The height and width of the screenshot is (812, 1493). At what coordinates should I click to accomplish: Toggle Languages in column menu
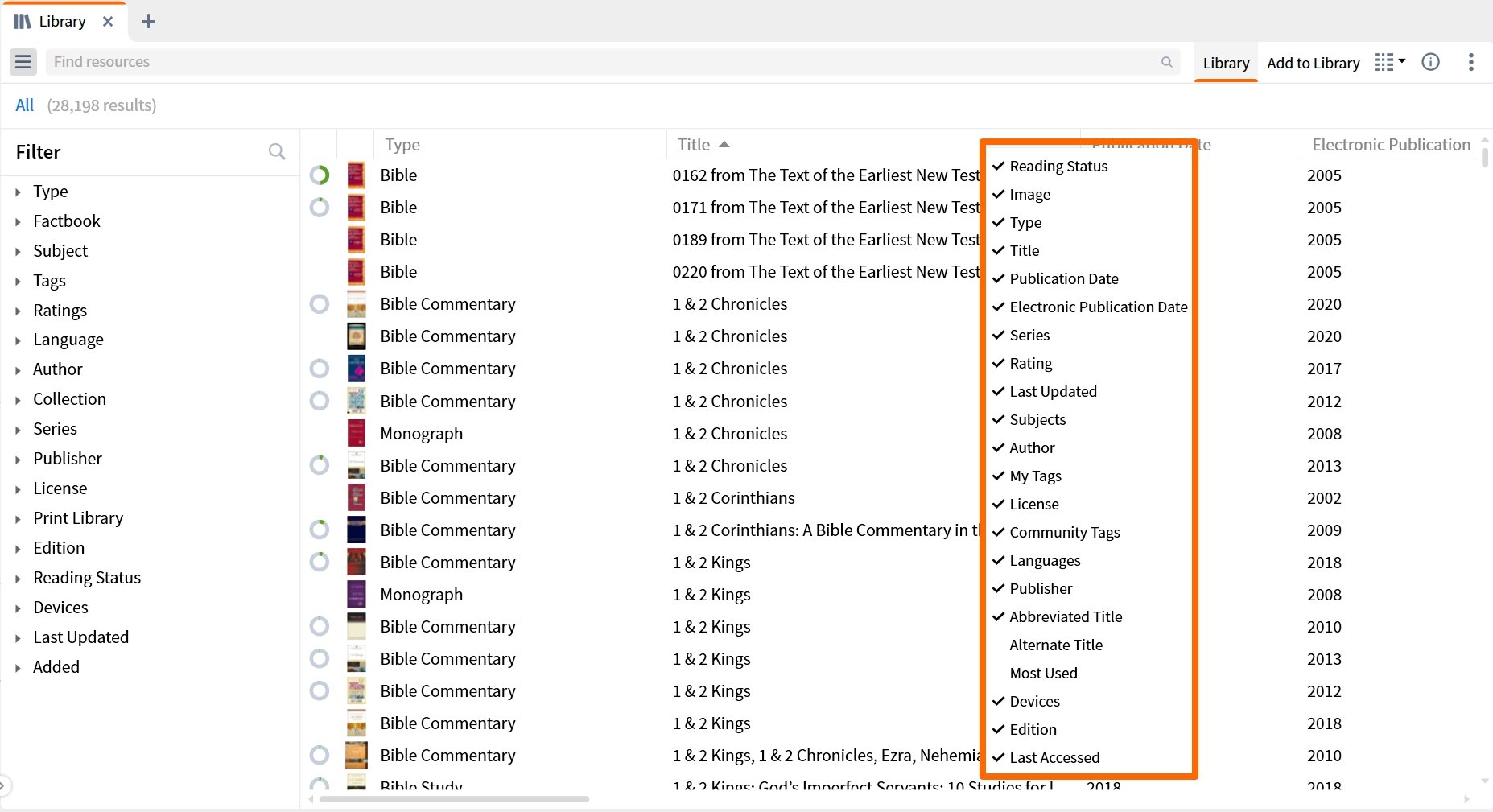[1036, 560]
